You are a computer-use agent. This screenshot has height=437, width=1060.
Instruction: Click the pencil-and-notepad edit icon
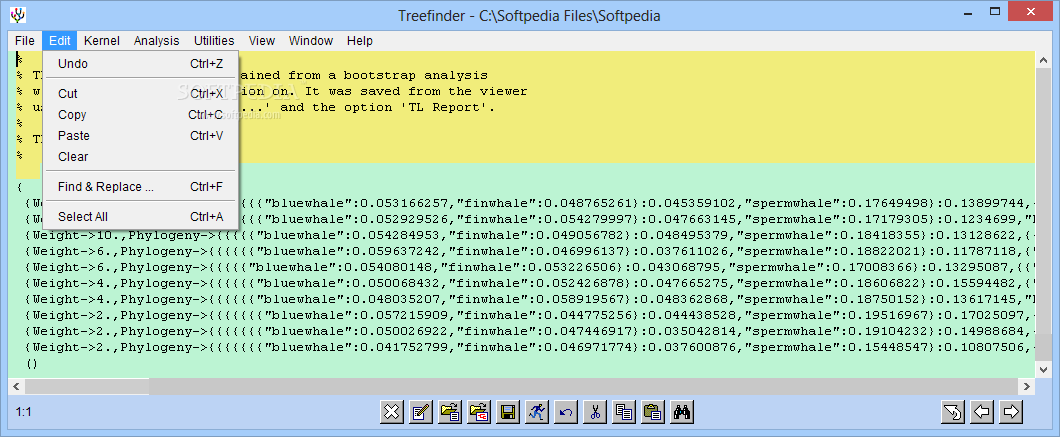tap(421, 412)
